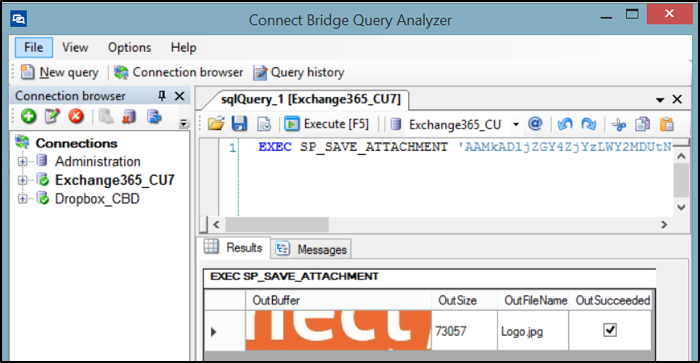Toggle the OutSucceeded checkbox

pyautogui.click(x=610, y=330)
